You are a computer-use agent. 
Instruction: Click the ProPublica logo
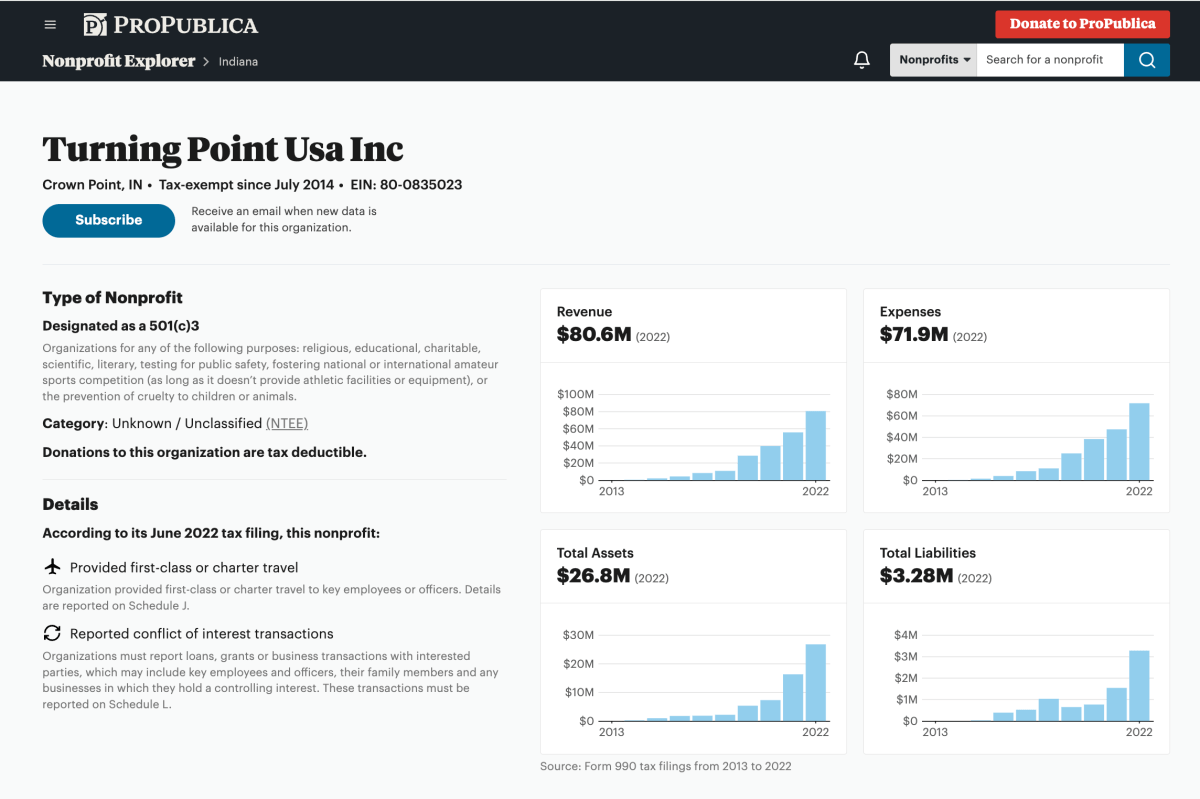tap(170, 25)
